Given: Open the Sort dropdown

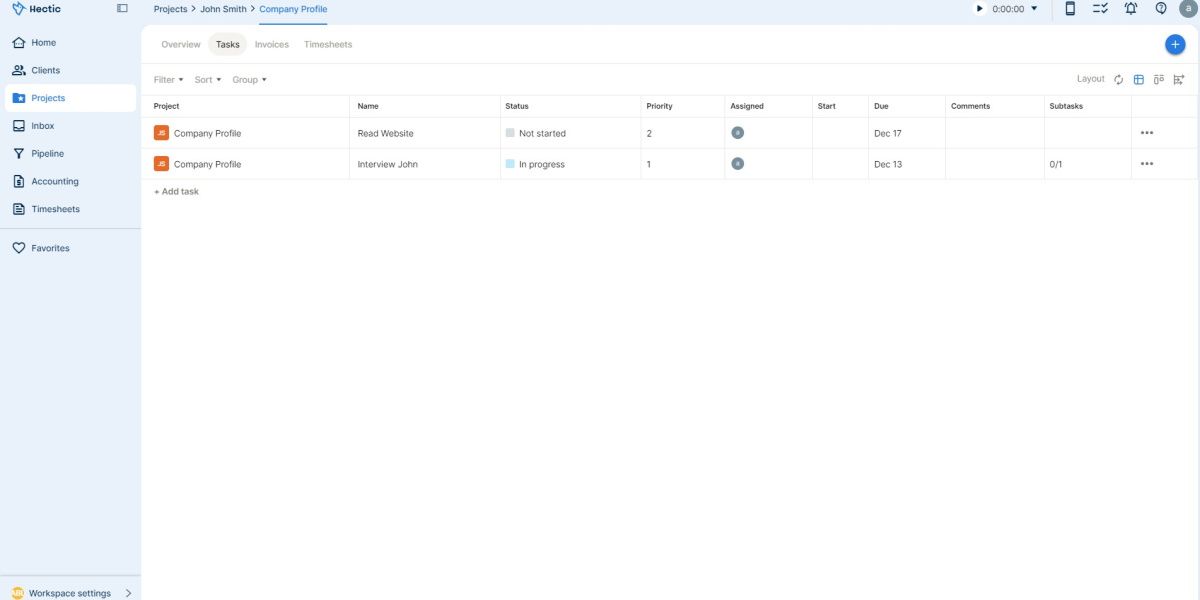Looking at the screenshot, I should (207, 80).
